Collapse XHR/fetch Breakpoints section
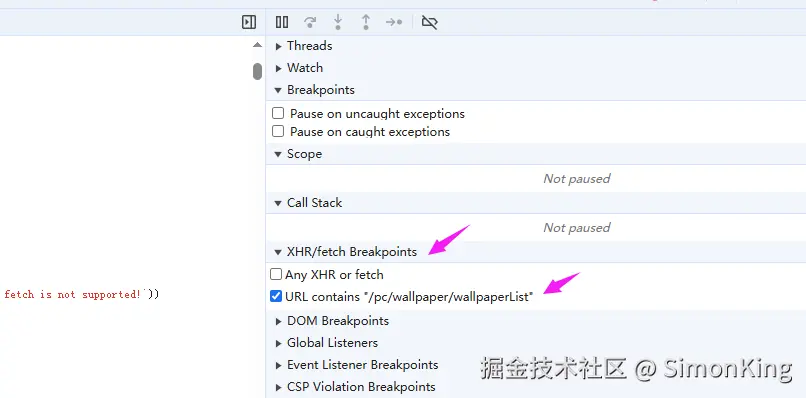Image resolution: width=806 pixels, height=398 pixels. (x=278, y=252)
